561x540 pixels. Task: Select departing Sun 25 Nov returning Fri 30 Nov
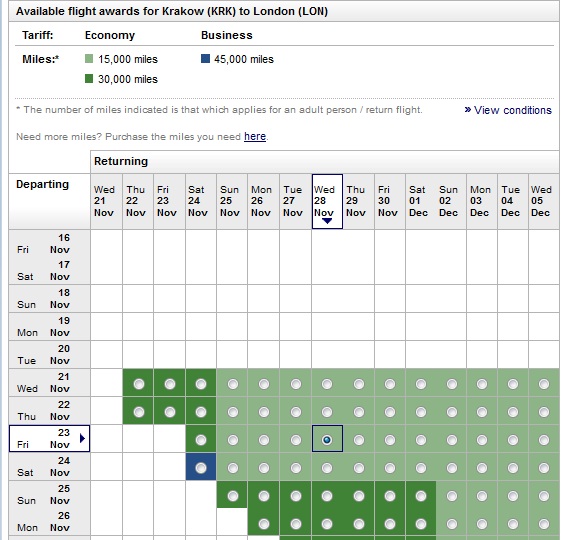pyautogui.click(x=390, y=496)
